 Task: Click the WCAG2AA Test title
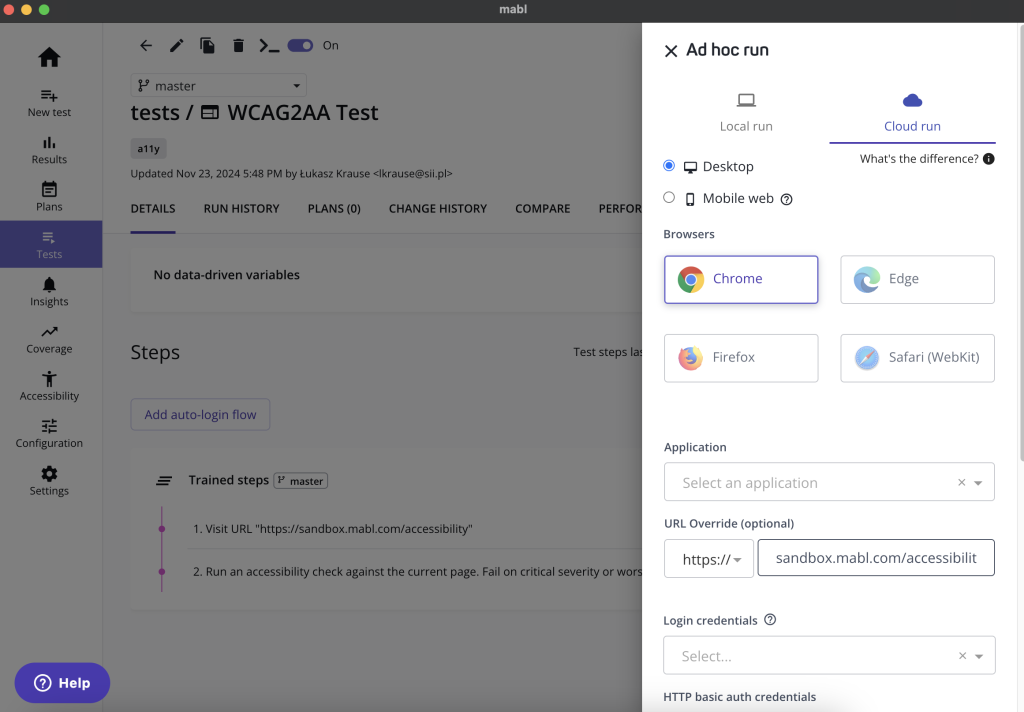point(302,112)
